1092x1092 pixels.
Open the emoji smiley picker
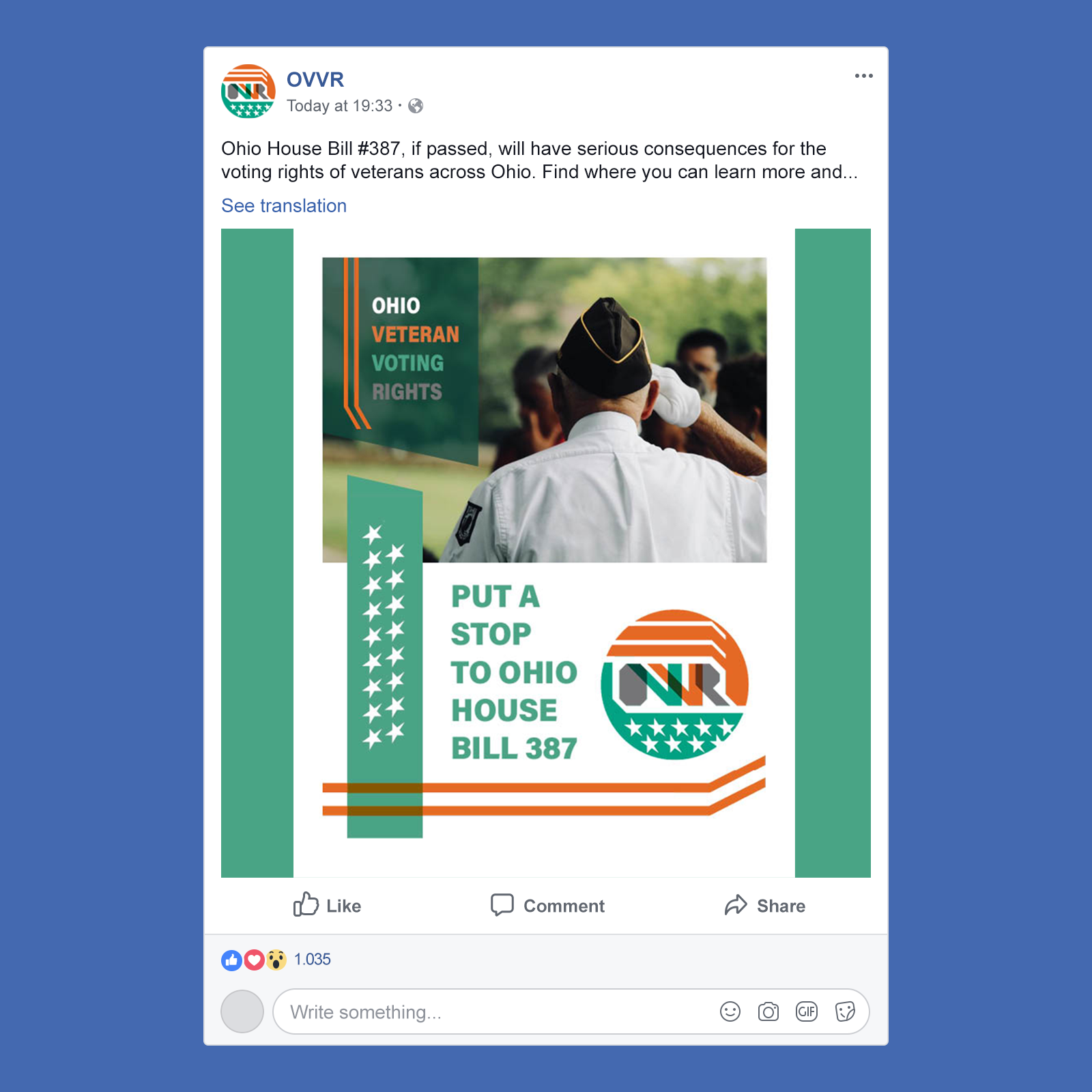pyautogui.click(x=730, y=1011)
